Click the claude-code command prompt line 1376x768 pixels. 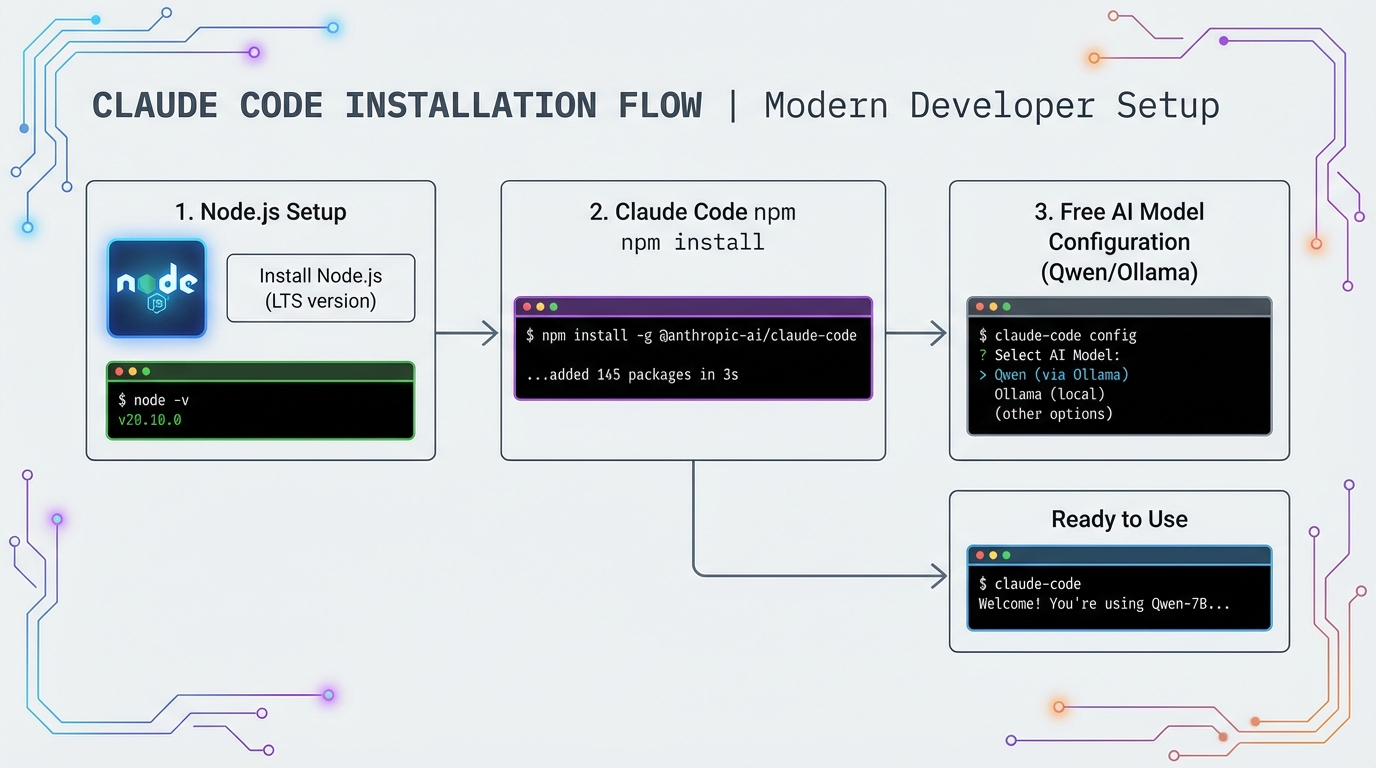pyautogui.click(x=1029, y=583)
